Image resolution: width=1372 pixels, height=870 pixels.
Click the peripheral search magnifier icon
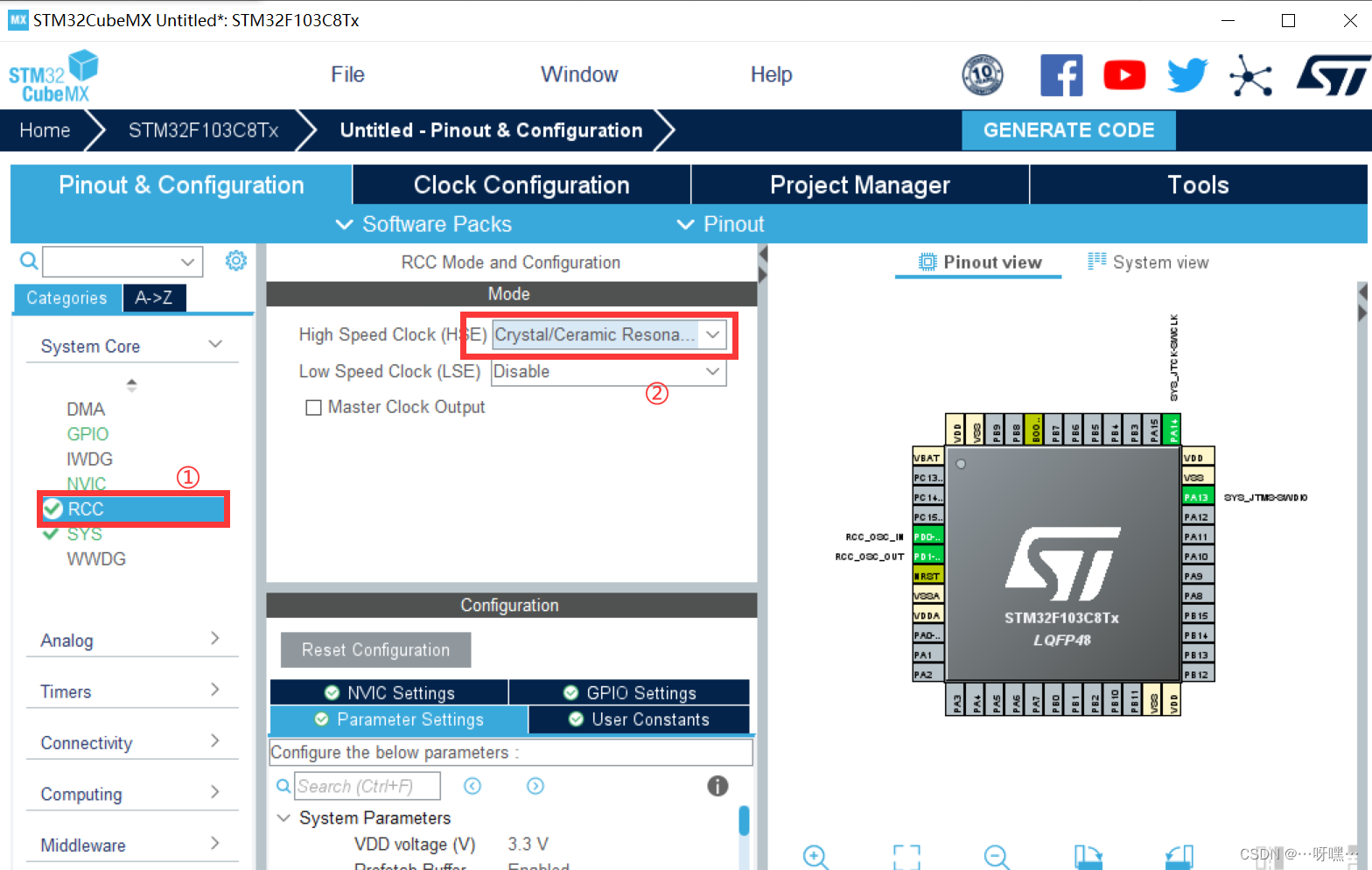(x=29, y=261)
